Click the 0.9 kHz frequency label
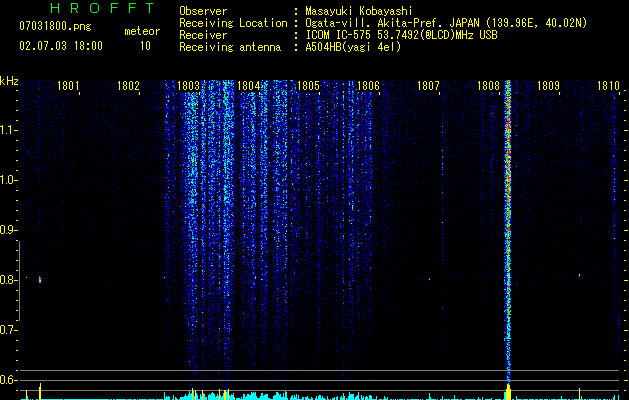 (x=8, y=230)
